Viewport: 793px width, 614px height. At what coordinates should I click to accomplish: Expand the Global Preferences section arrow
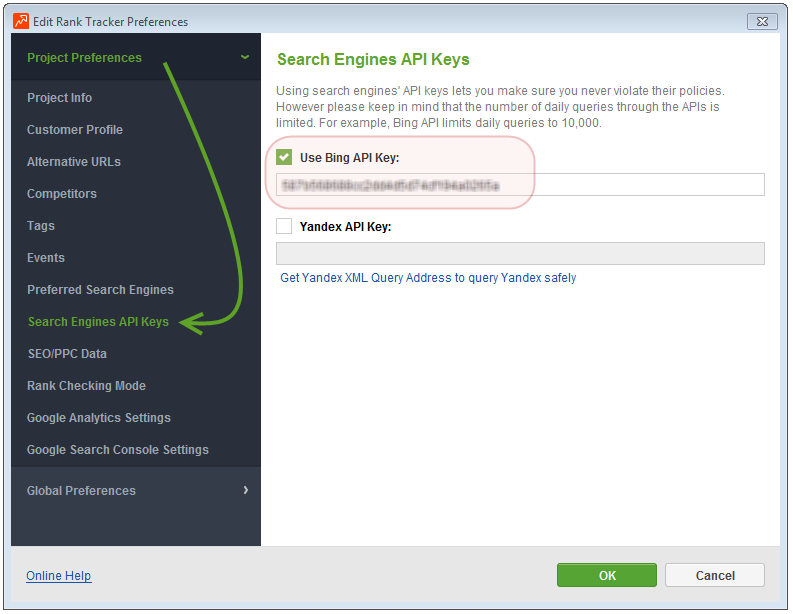(245, 490)
